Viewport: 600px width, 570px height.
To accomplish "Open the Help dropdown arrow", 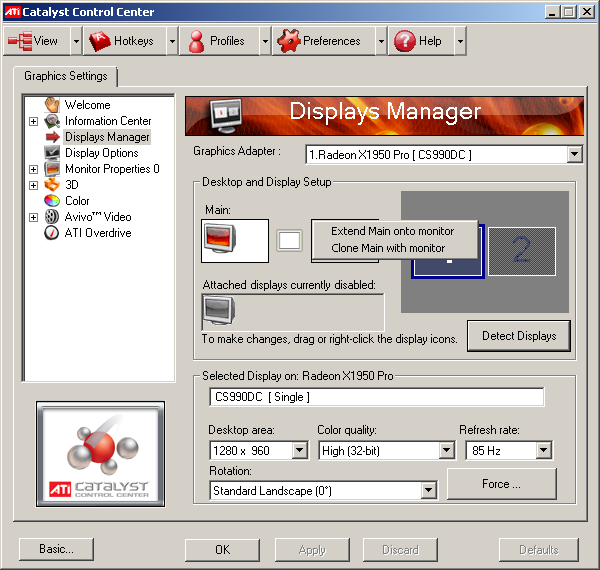I will click(x=460, y=41).
